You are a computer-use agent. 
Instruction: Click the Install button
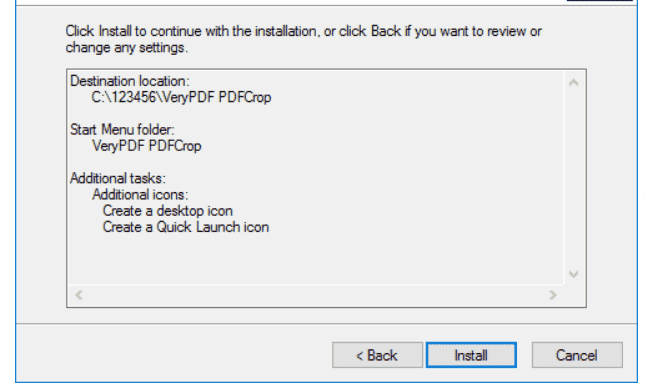(471, 355)
